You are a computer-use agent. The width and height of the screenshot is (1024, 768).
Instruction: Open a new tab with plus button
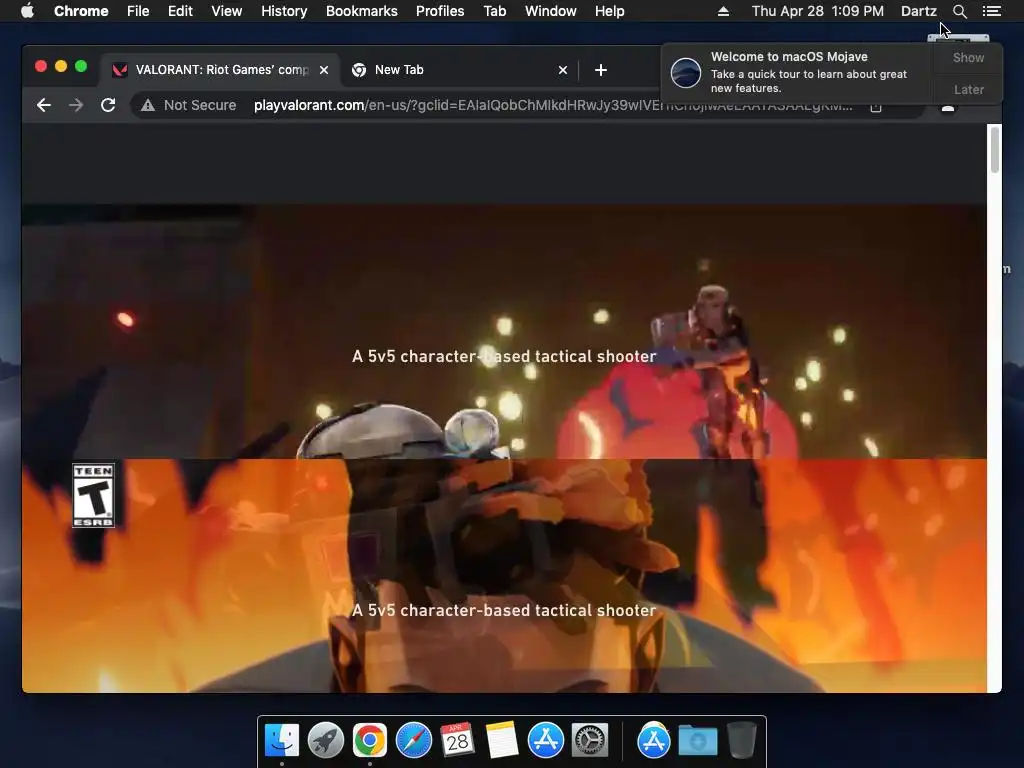[601, 70]
